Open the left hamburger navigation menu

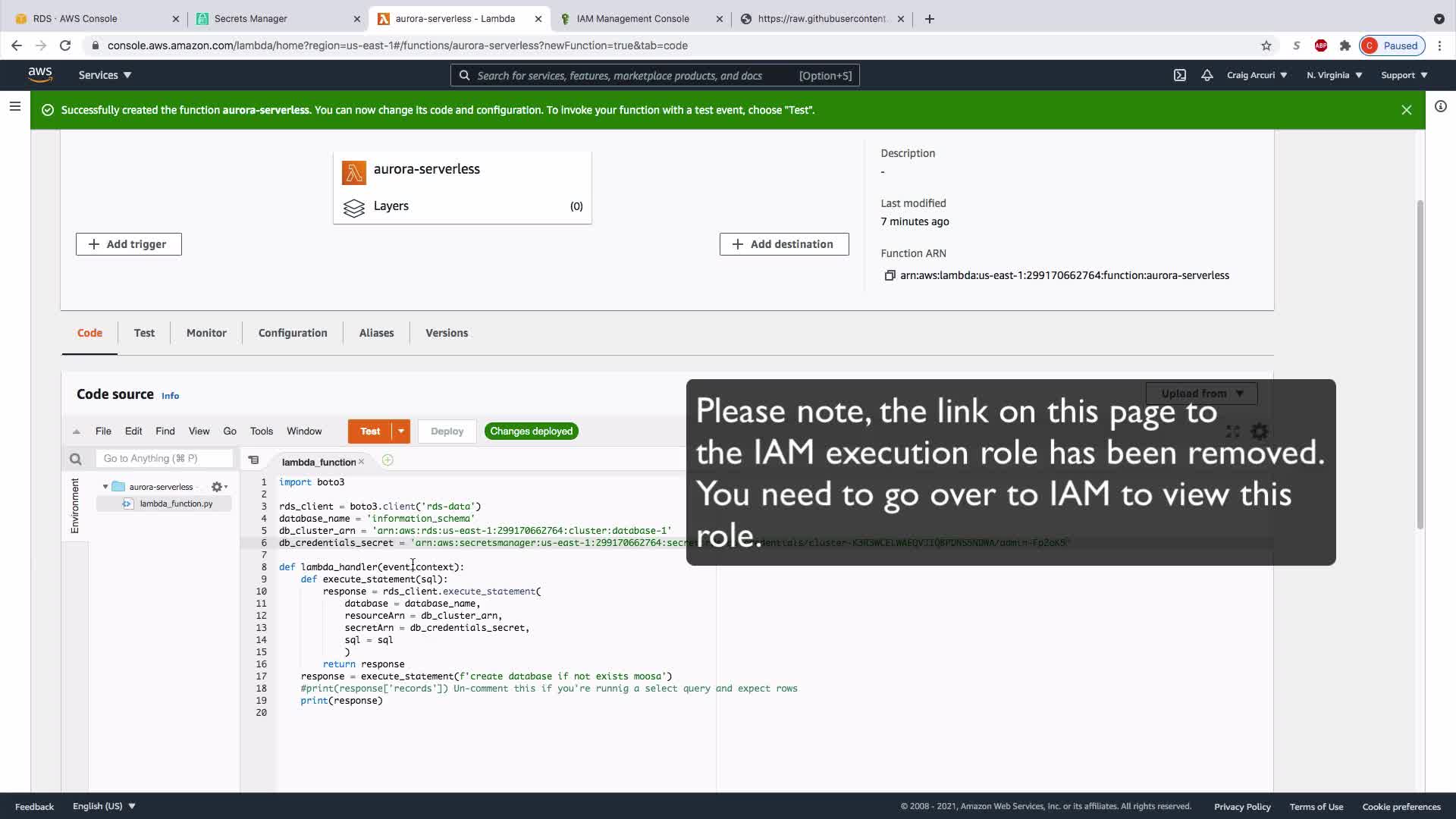point(14,107)
